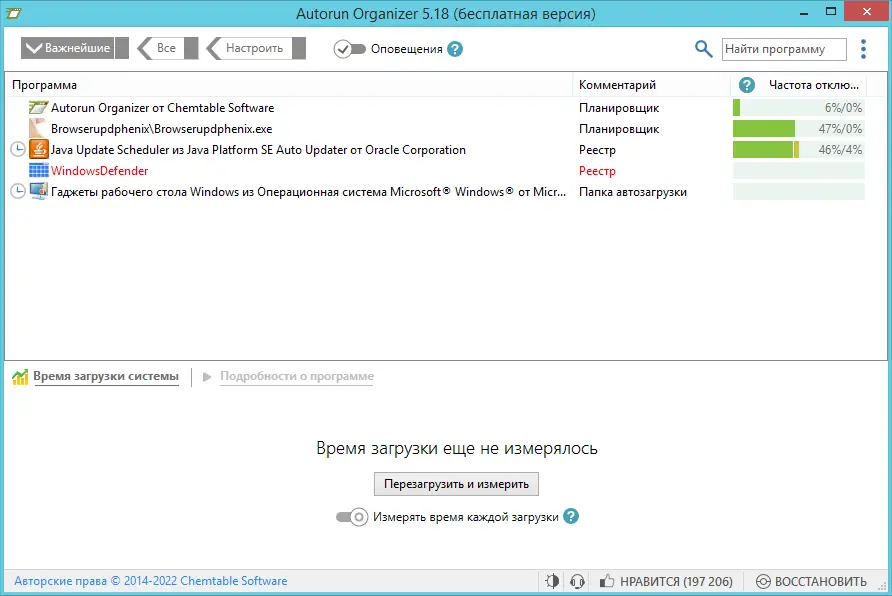The width and height of the screenshot is (892, 596).
Task: Switch to Время загрузки системы tab
Action: coord(106,376)
